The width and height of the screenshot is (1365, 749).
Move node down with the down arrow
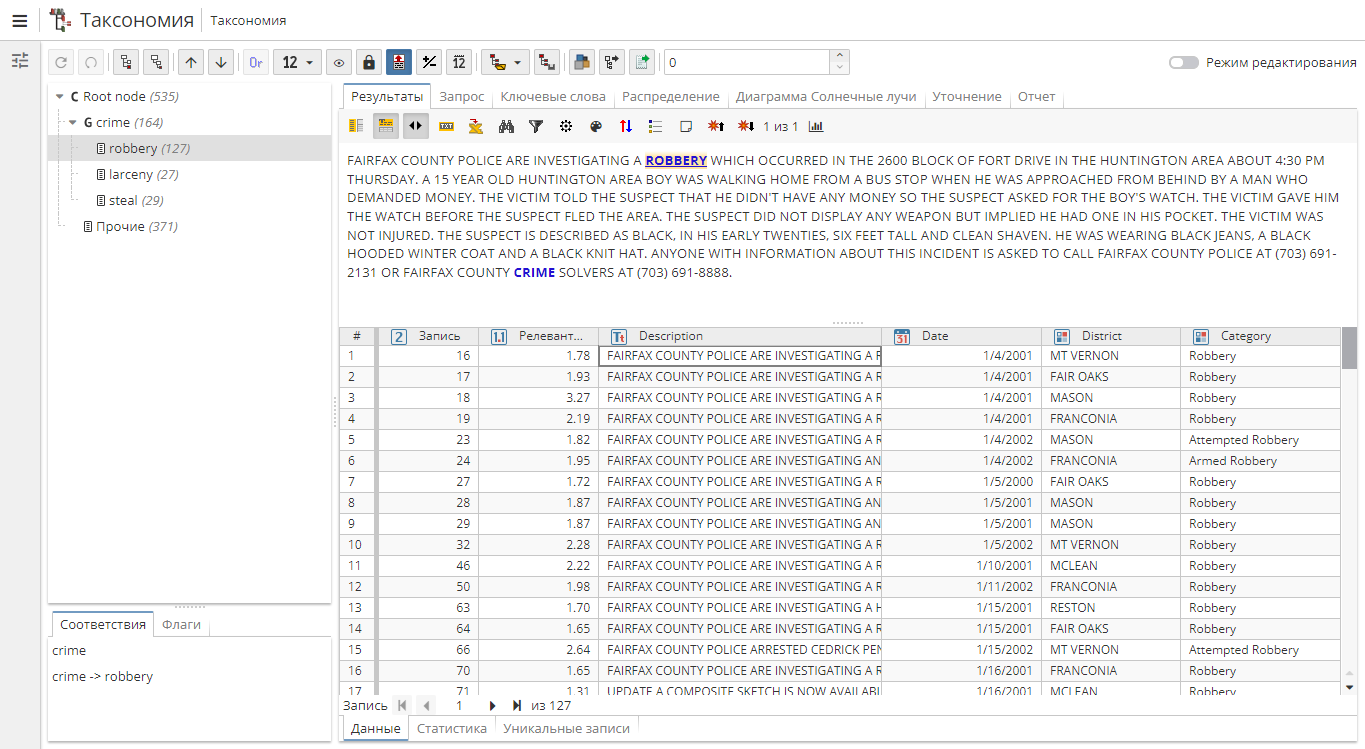click(x=221, y=62)
